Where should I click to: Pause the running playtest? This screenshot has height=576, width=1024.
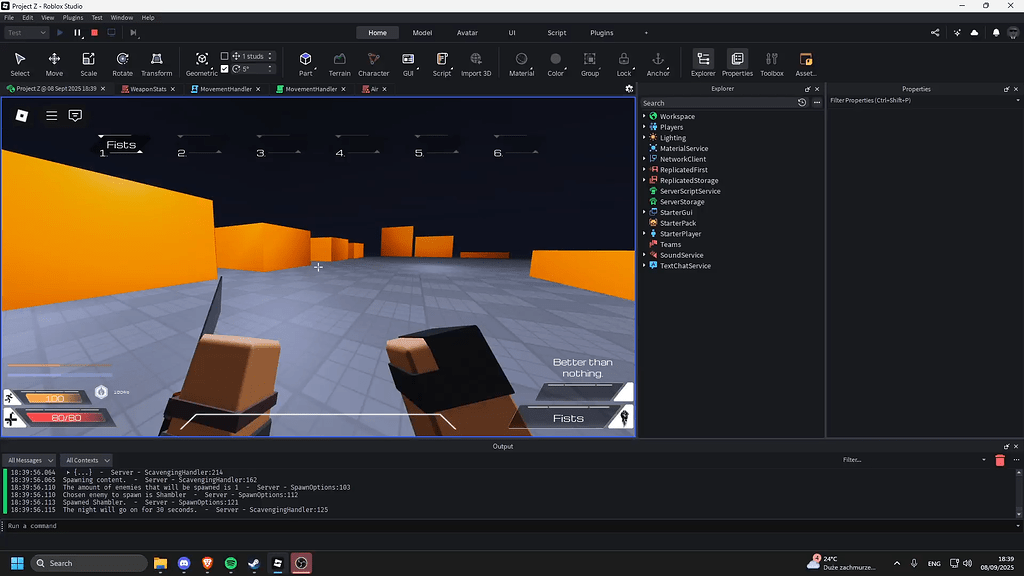click(76, 32)
